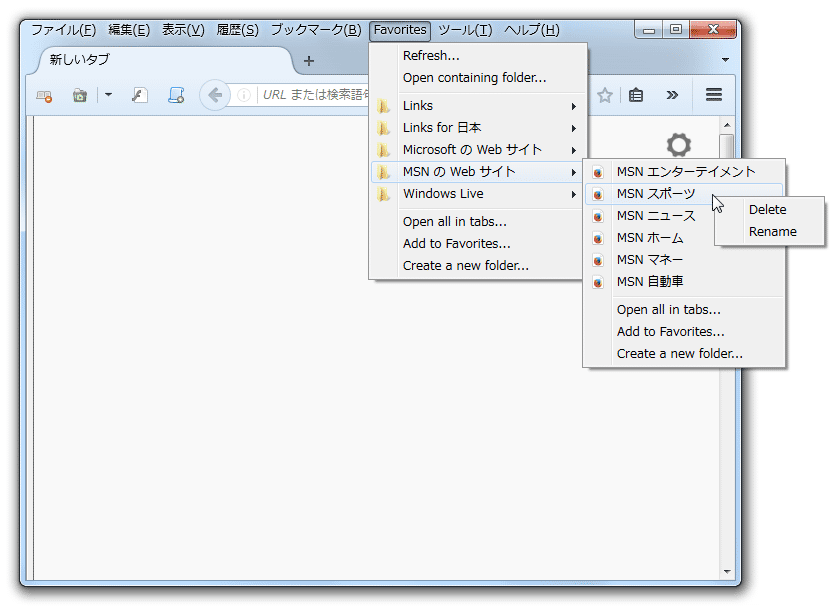Click the MSN の Web サイト folder icon

coord(383,172)
